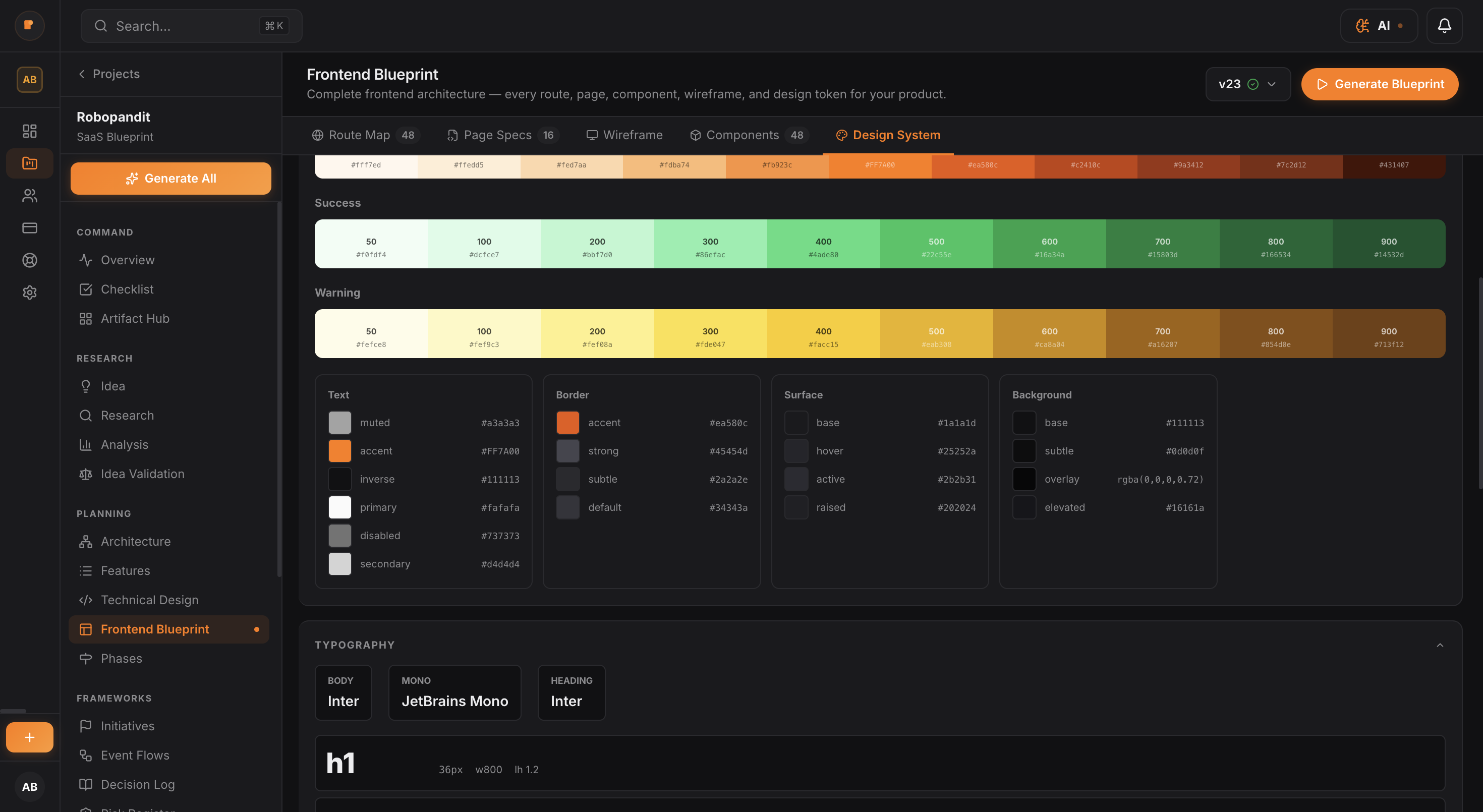Select the dashboard grid icon in left rail
Screen dimensions: 1483x812
tap(29, 131)
